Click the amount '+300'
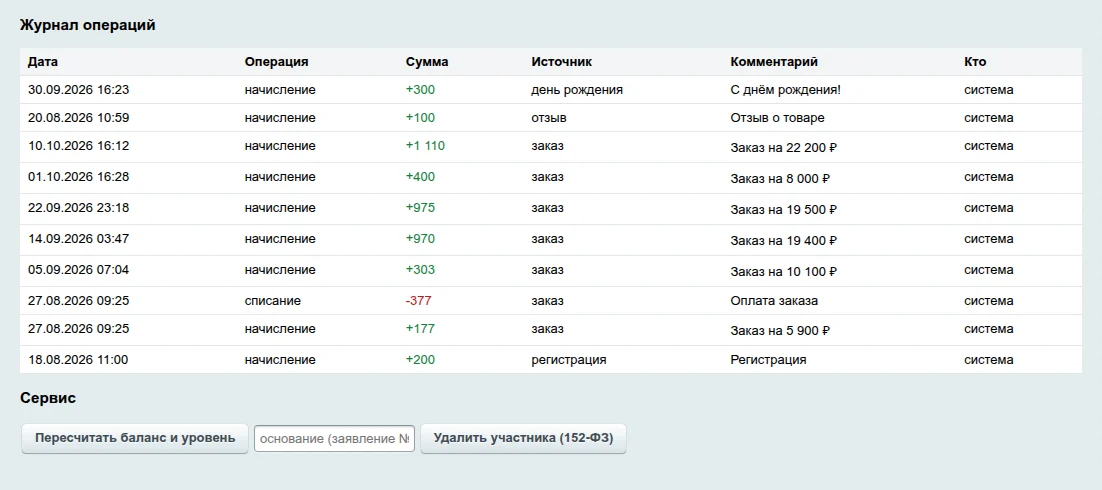This screenshot has height=490, width=1102. (x=420, y=90)
